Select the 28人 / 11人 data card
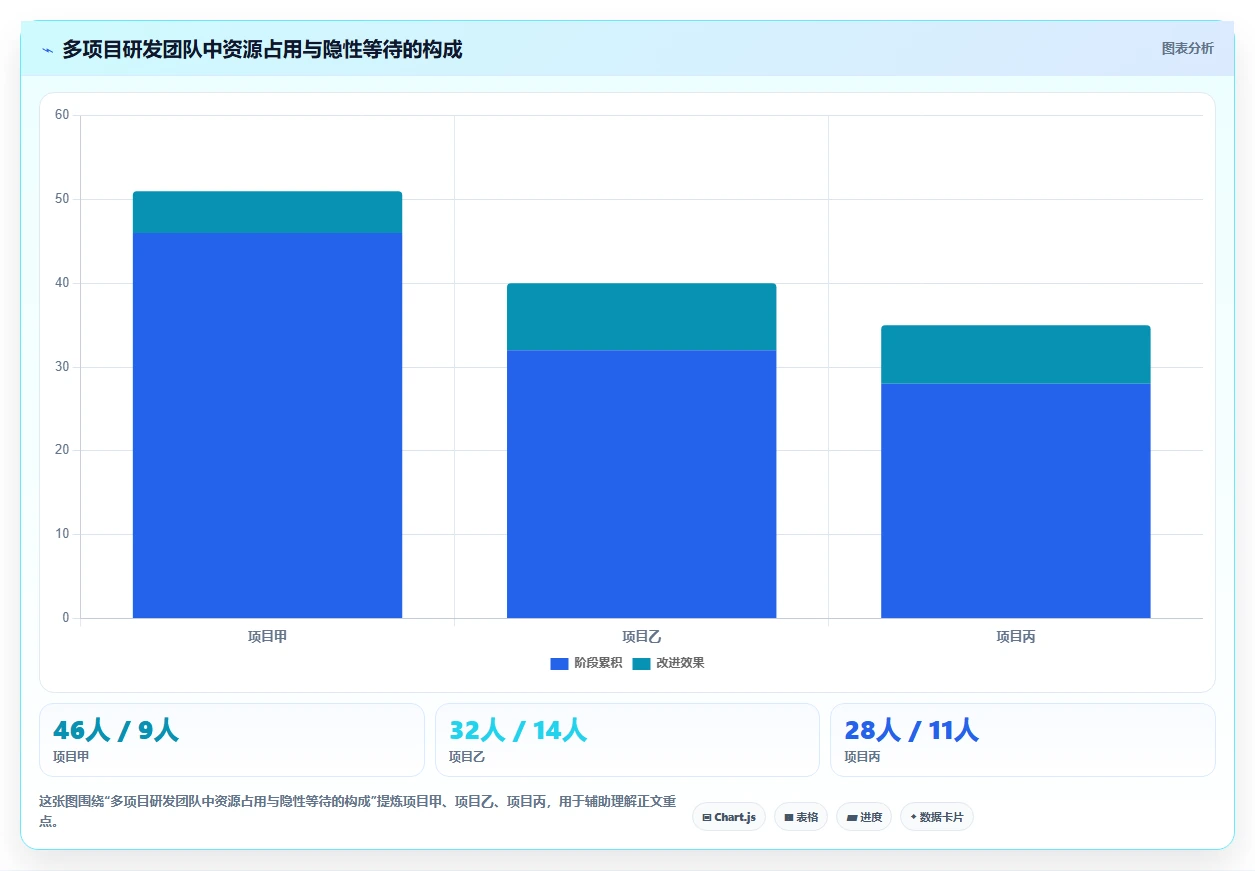This screenshot has width=1255, height=871. tap(1023, 740)
